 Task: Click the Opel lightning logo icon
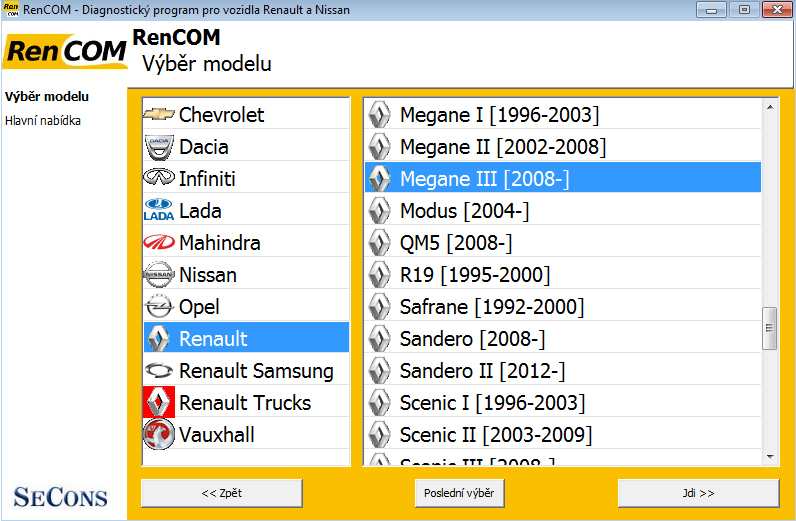(x=159, y=307)
